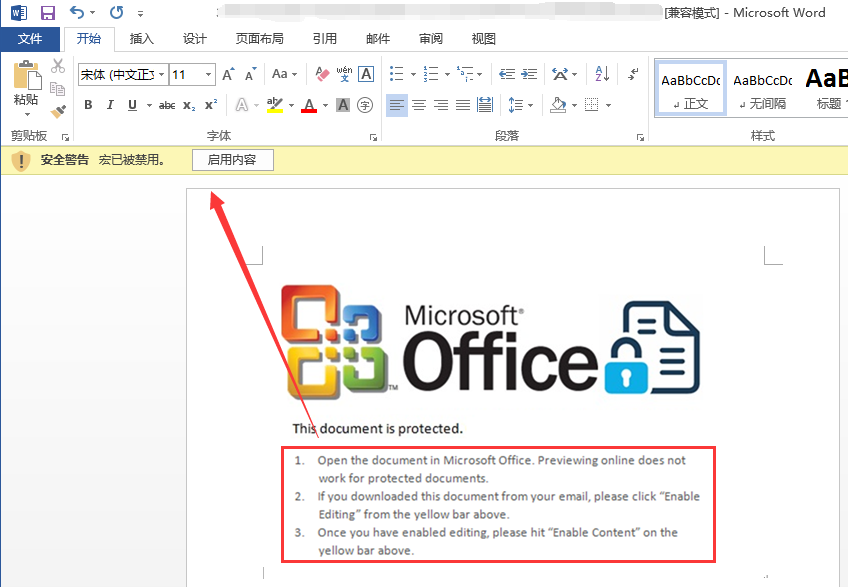
Task: Increase font size with grow font icon
Action: coord(229,74)
